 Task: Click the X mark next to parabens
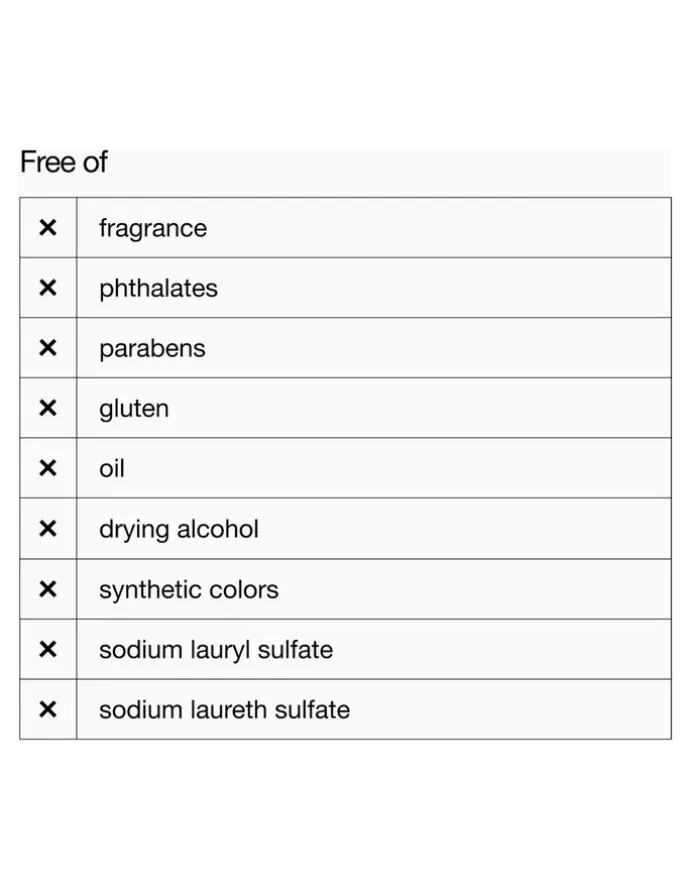tap(48, 348)
